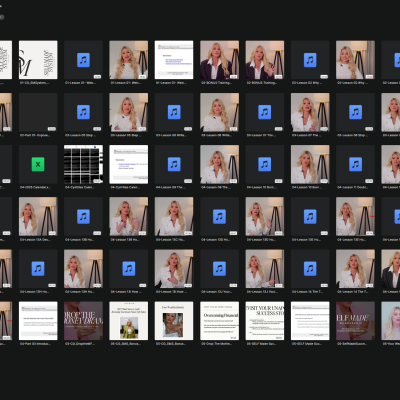400x400 pixels.
Task: Select the Self Made pink cover thumbnail
Action: point(355,321)
